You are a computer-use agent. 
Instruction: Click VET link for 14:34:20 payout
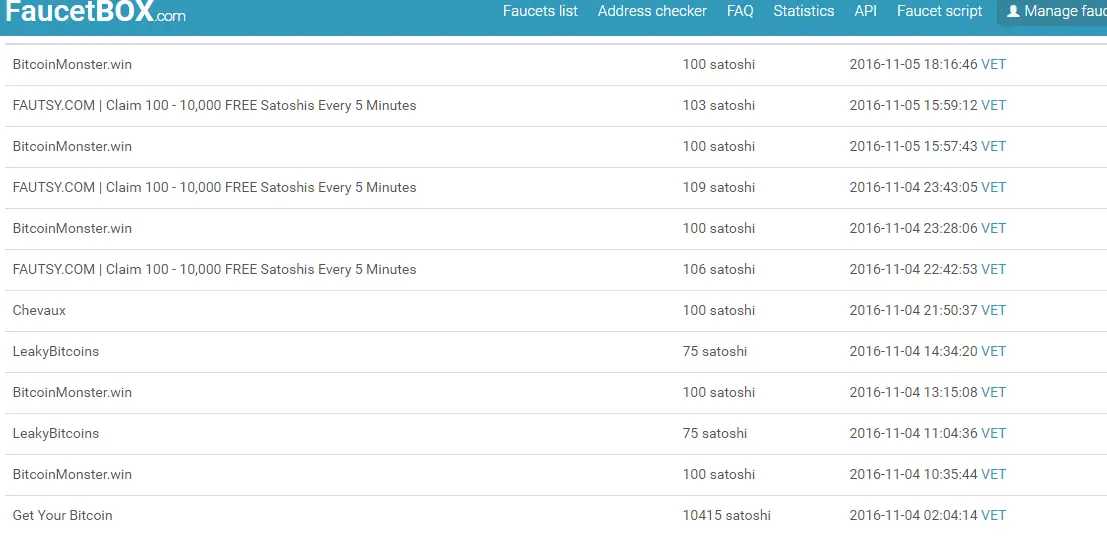993,351
